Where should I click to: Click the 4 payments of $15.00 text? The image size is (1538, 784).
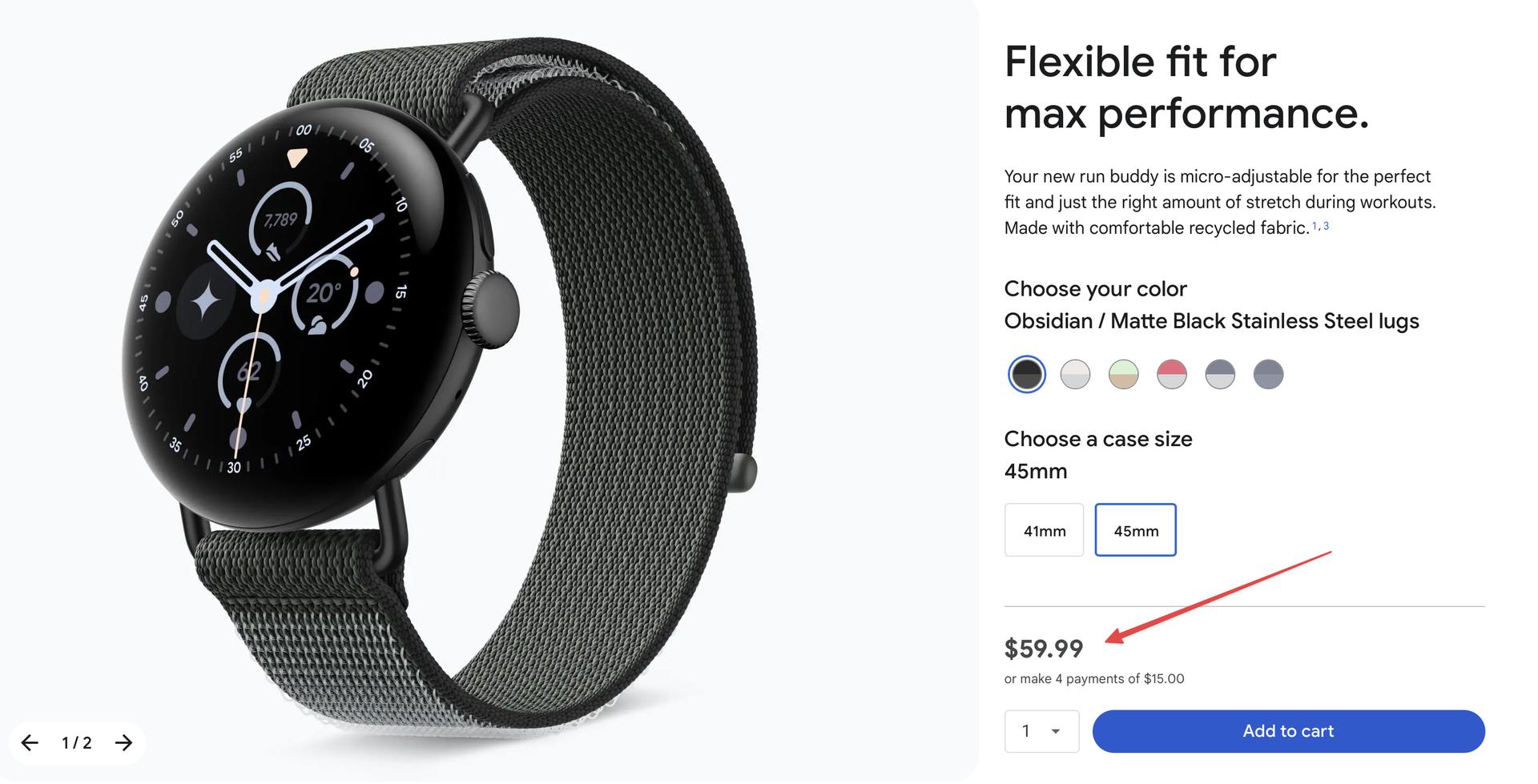coord(1119,679)
